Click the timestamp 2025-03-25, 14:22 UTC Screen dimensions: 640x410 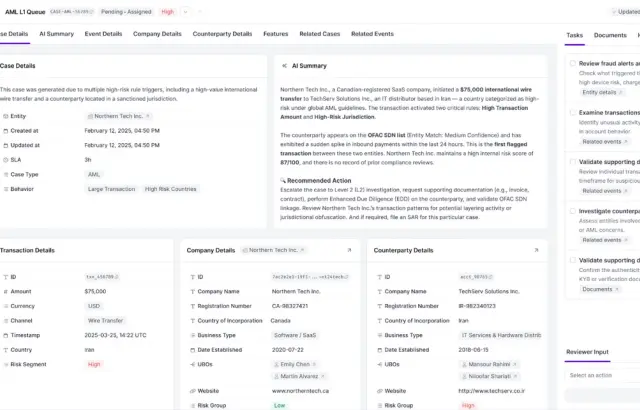[115, 335]
